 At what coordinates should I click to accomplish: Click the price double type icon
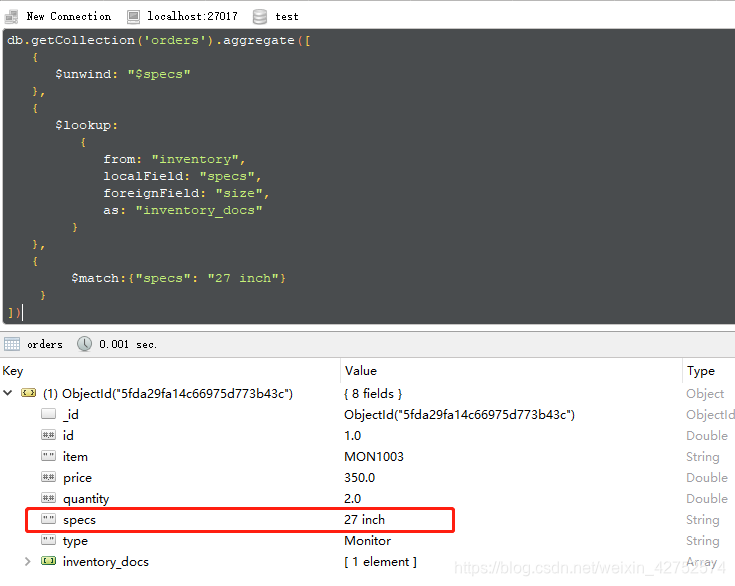pos(48,477)
